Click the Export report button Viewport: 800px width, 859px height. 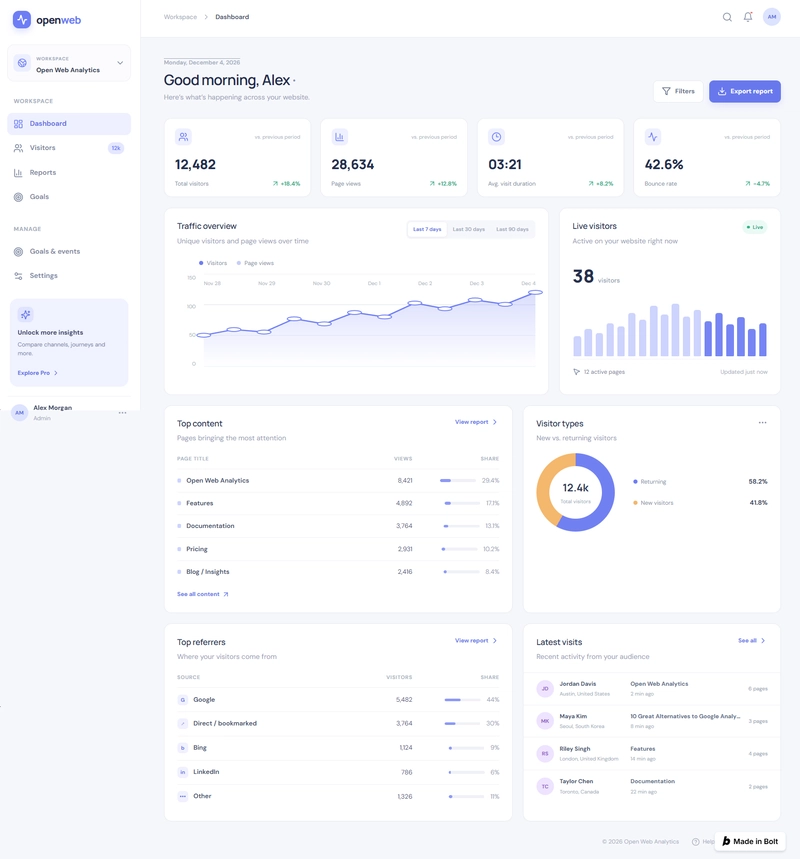pos(745,91)
